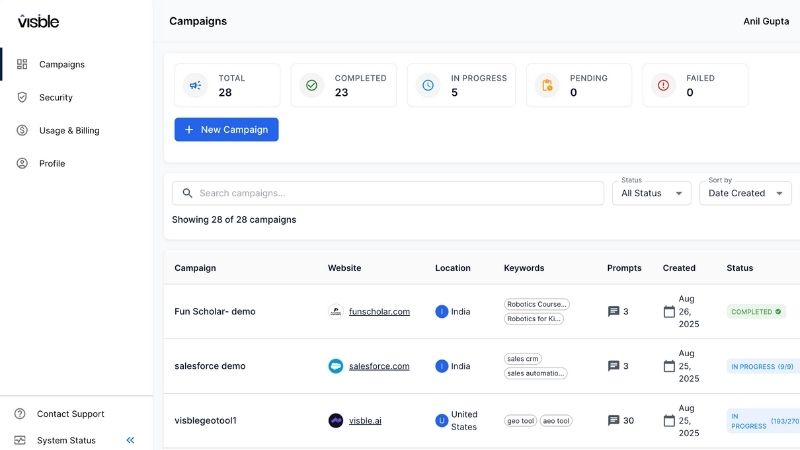Viewport: 800px width, 450px height.
Task: Click the search magnifier icon
Action: coord(187,193)
